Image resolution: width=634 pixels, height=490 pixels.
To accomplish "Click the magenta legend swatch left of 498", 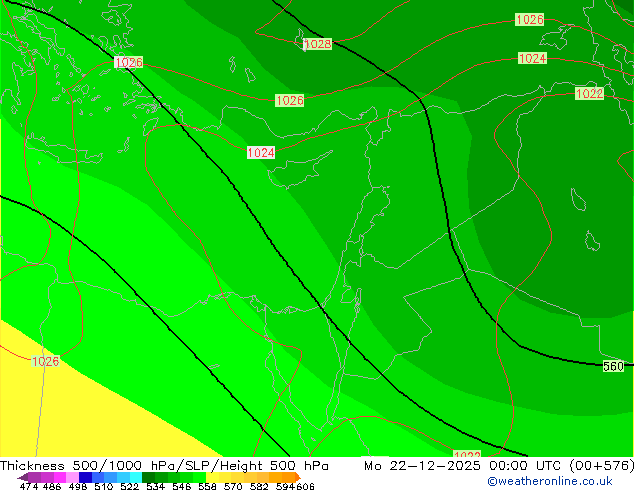I will pos(59,477).
